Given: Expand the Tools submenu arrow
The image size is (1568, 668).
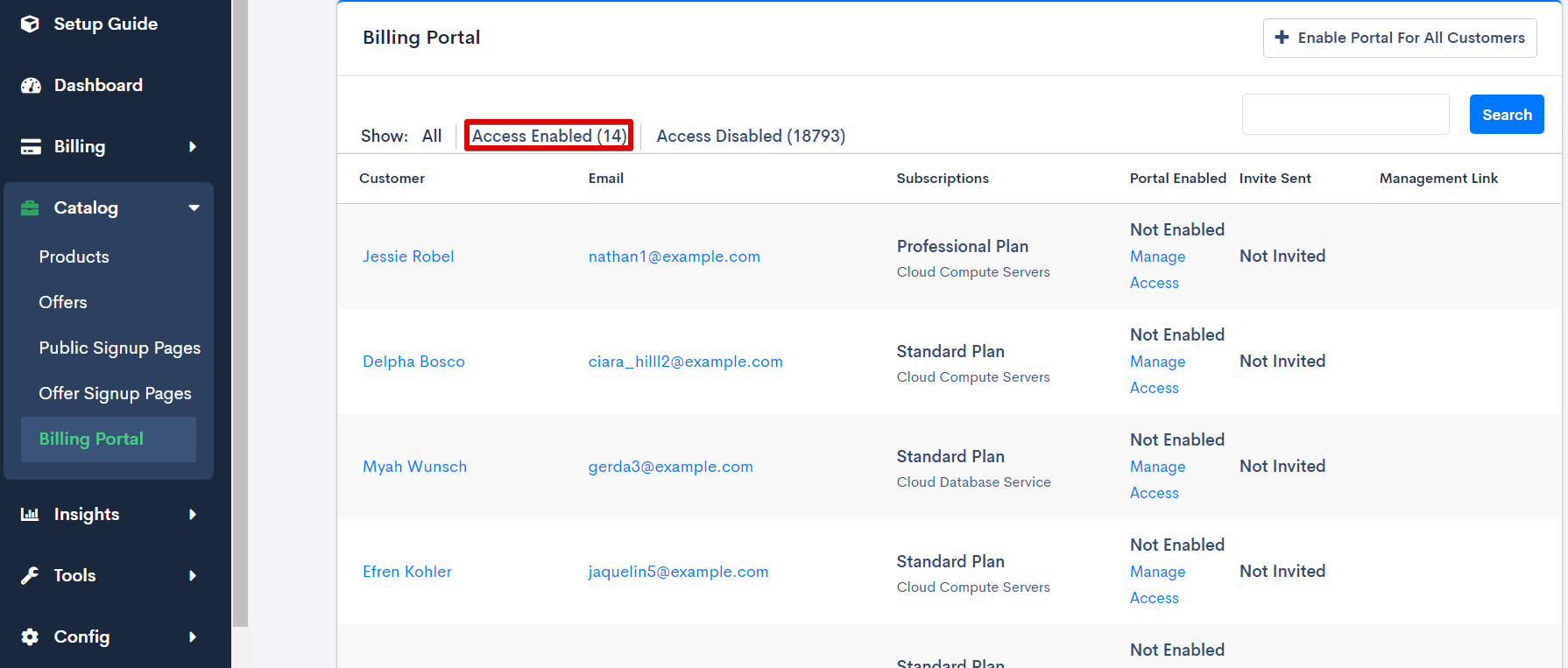Looking at the screenshot, I should [193, 575].
